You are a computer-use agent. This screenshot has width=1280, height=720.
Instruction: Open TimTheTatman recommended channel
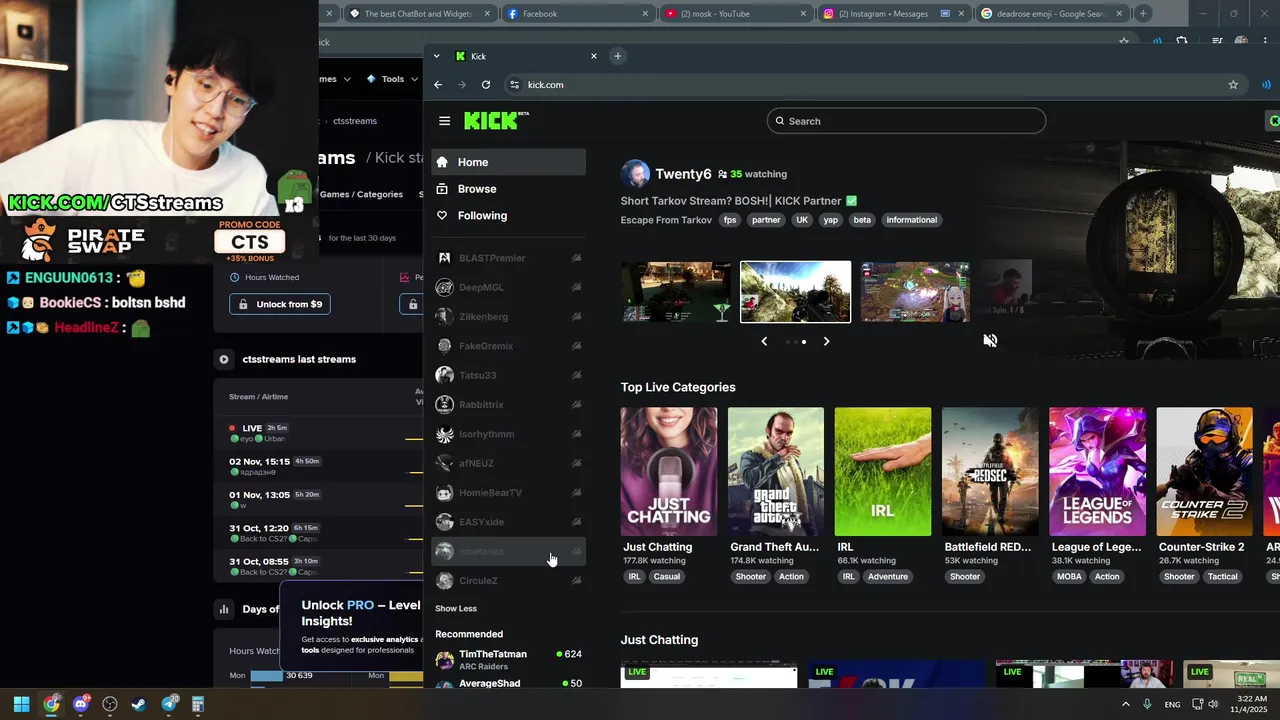coord(508,660)
